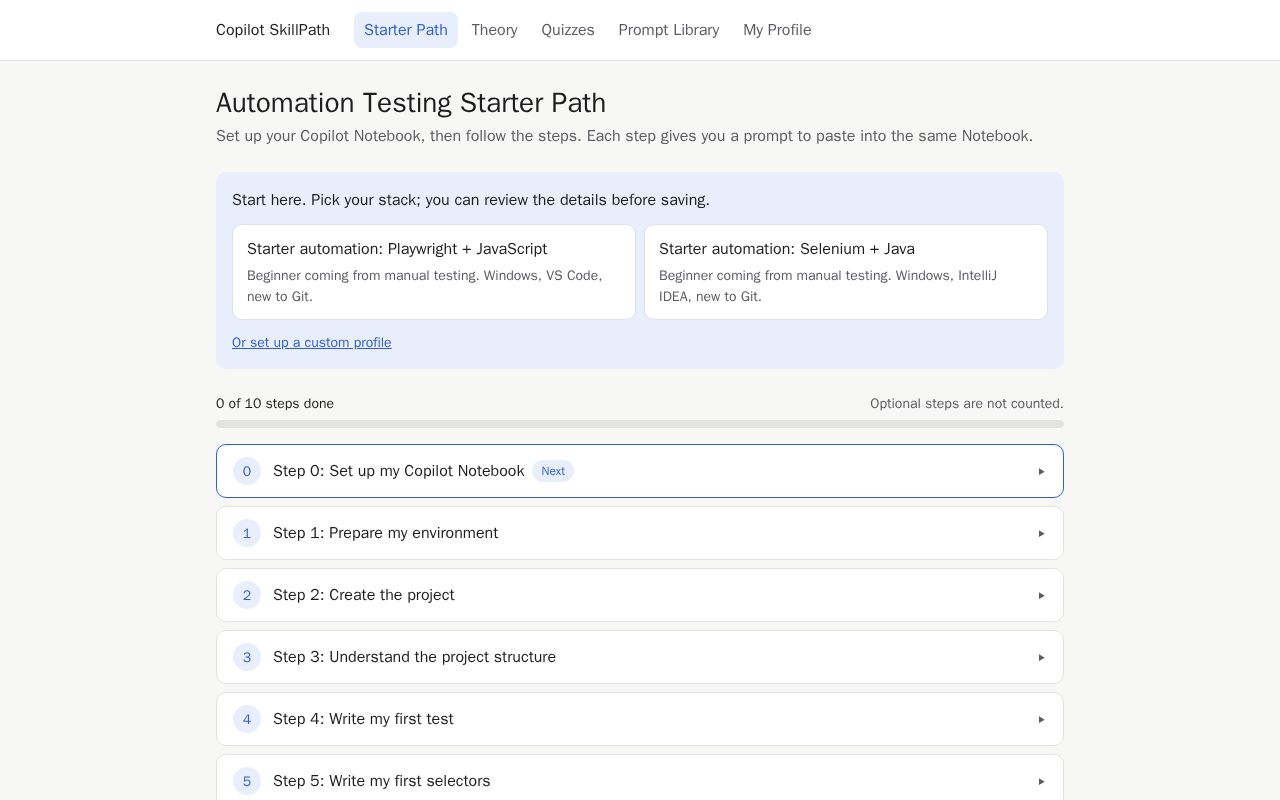Go to the Quizzes tab
This screenshot has height=800, width=1280.
(x=568, y=30)
